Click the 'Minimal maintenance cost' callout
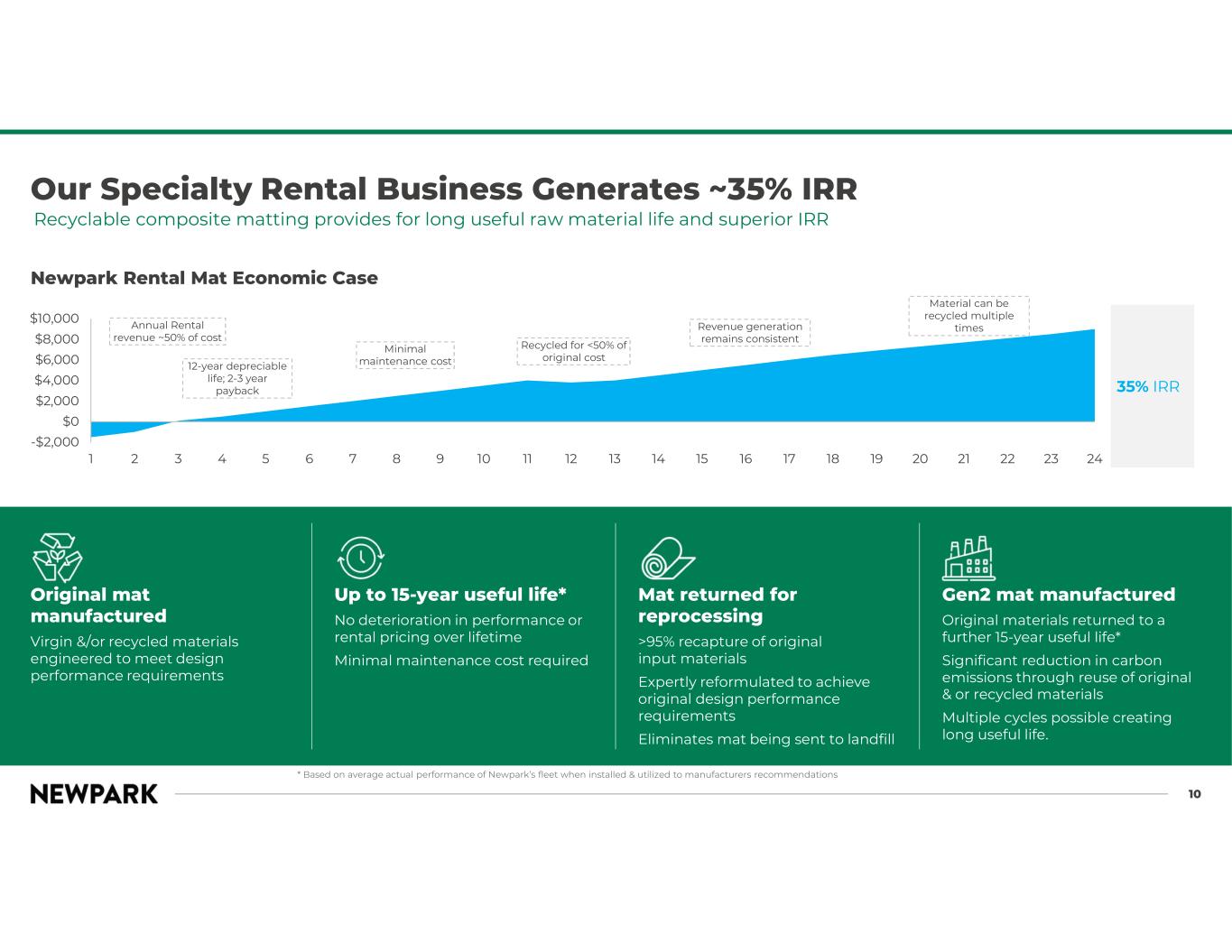The height and width of the screenshot is (952, 1232). click(x=405, y=355)
